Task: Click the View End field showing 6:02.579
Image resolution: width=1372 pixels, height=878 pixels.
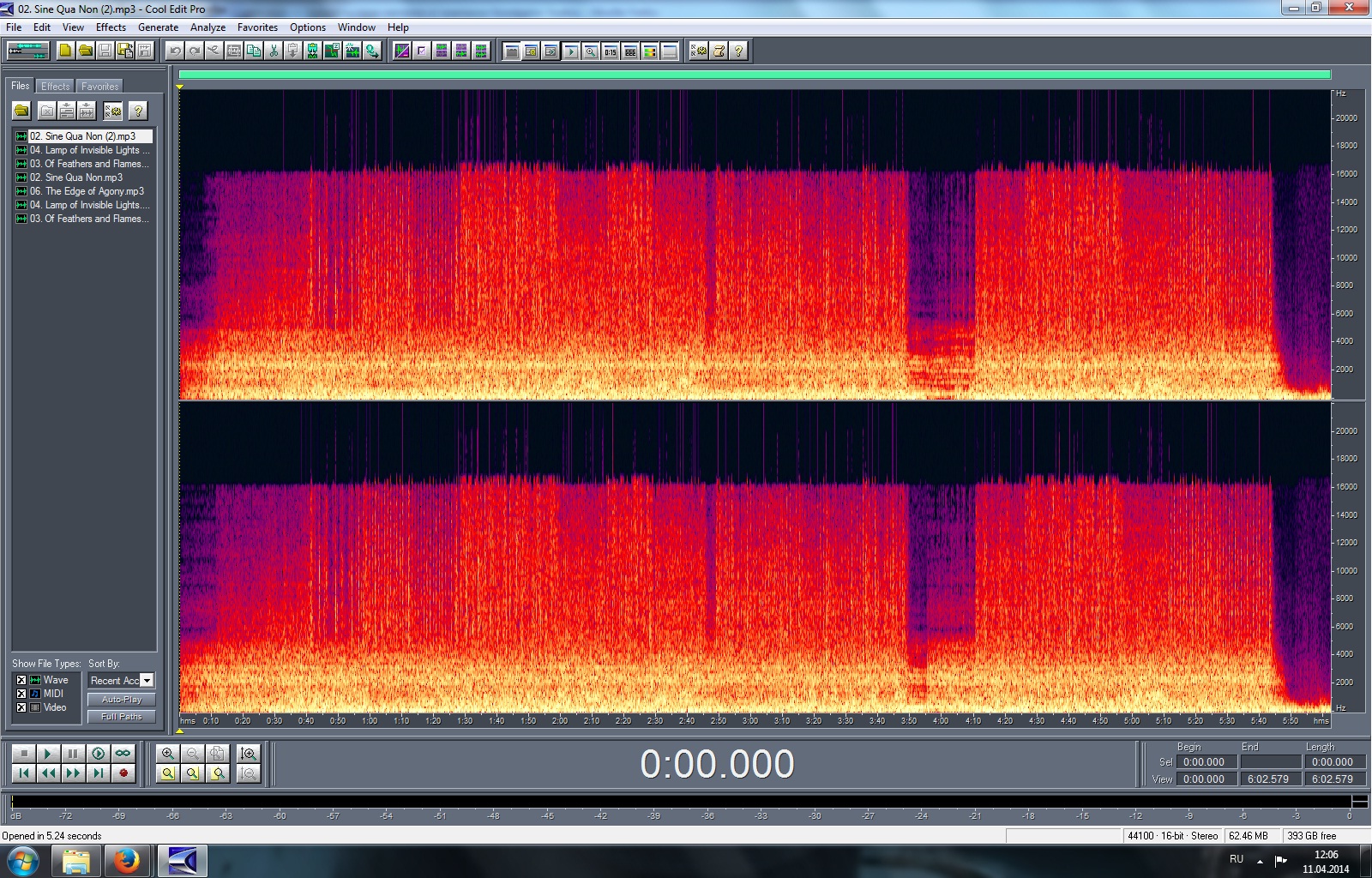Action: pos(1270,779)
